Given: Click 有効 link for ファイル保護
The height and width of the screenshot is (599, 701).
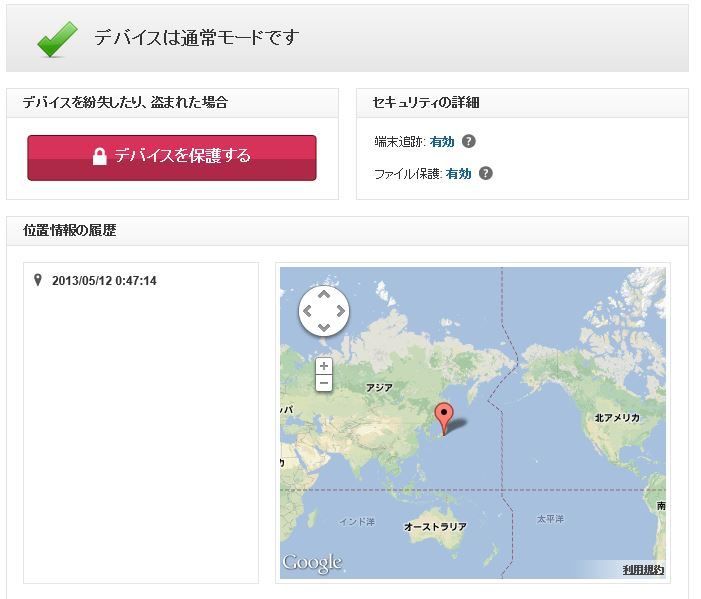Looking at the screenshot, I should pyautogui.click(x=458, y=173).
